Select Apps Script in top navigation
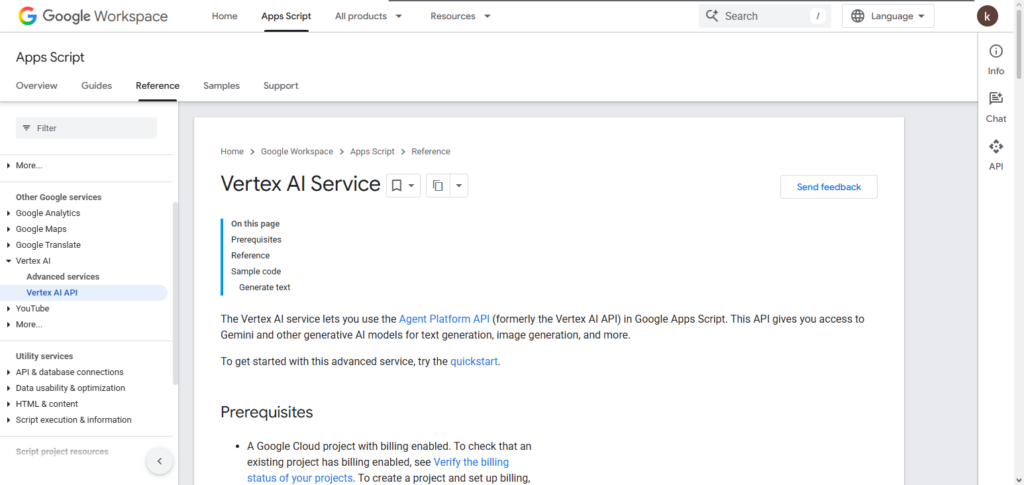This screenshot has height=485, width=1024. click(286, 16)
